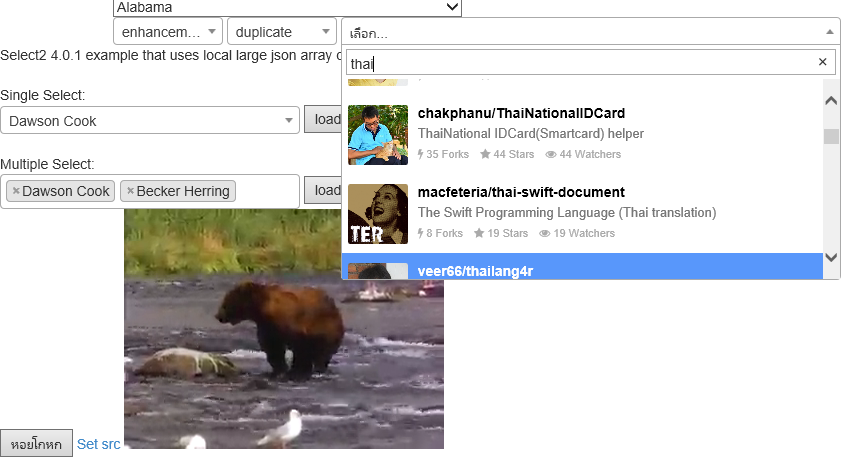Click the load button next to Multiple Select

323,190
